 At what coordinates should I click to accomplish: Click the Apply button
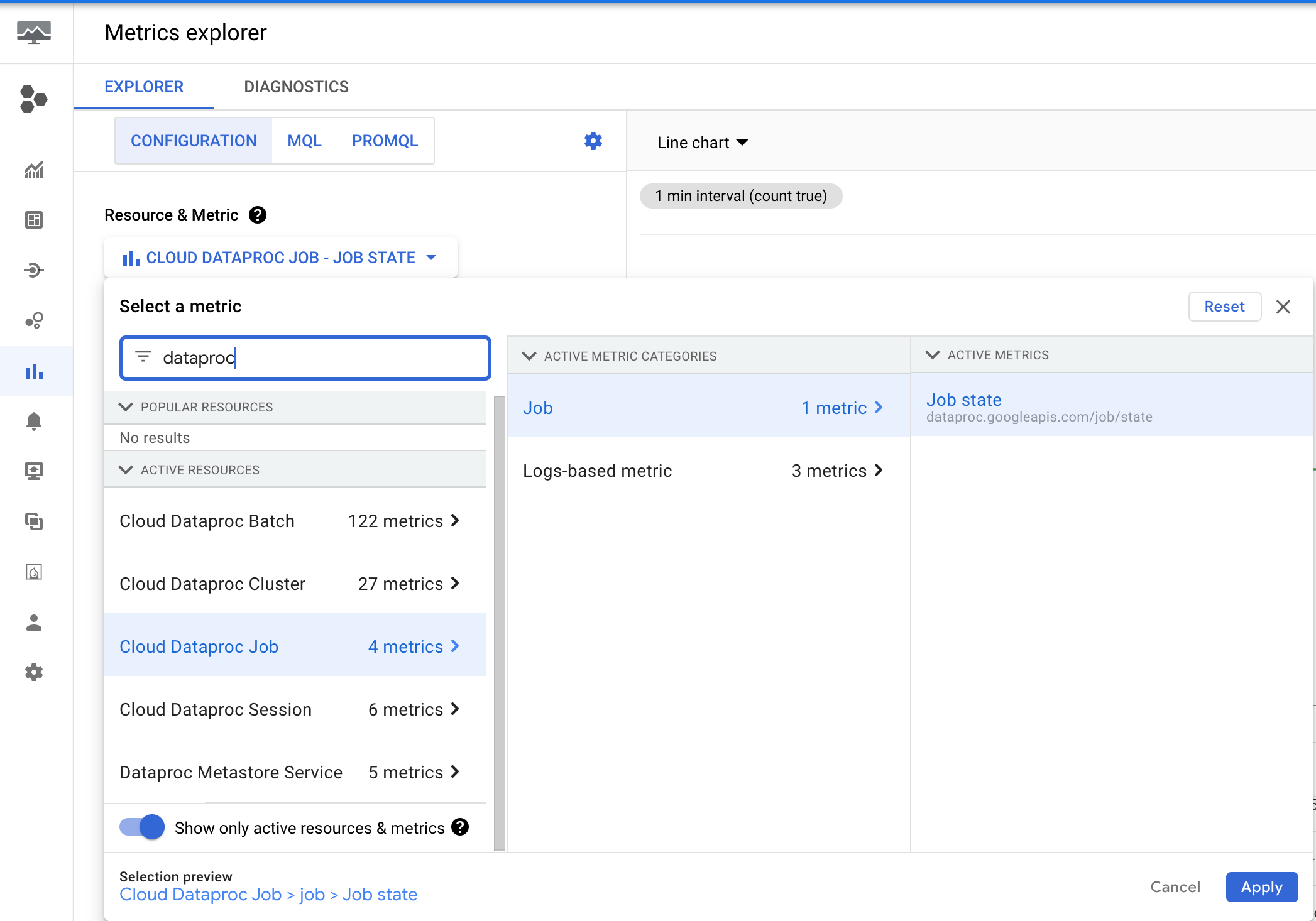point(1261,886)
